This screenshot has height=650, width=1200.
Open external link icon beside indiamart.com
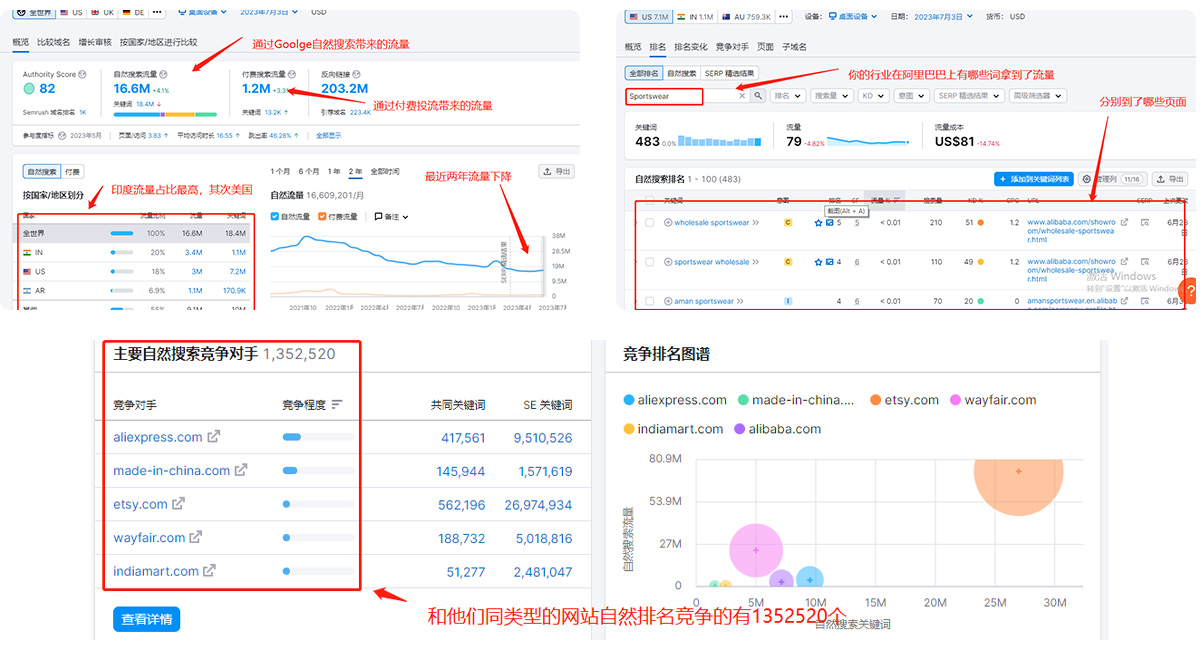tap(210, 571)
